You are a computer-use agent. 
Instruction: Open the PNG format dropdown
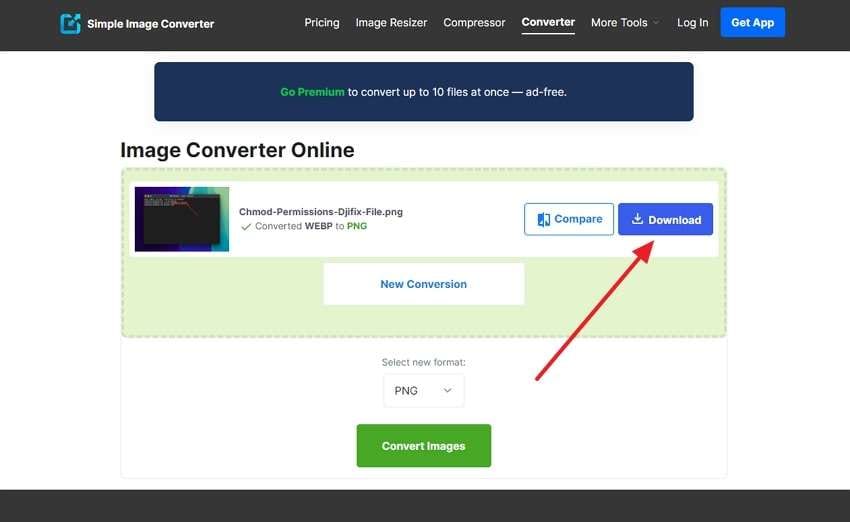(423, 391)
